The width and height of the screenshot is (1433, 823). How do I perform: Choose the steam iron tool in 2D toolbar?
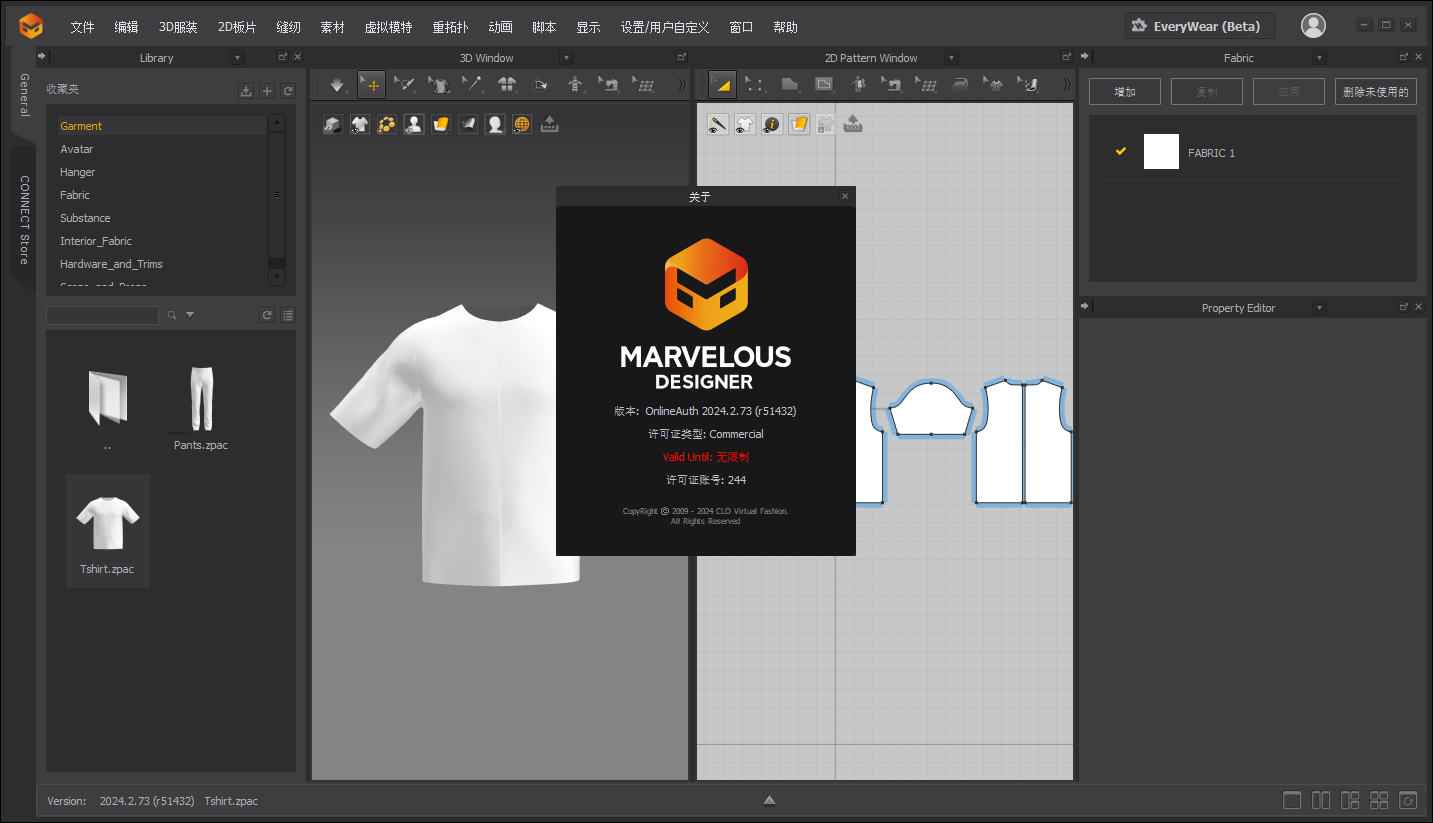coord(959,85)
